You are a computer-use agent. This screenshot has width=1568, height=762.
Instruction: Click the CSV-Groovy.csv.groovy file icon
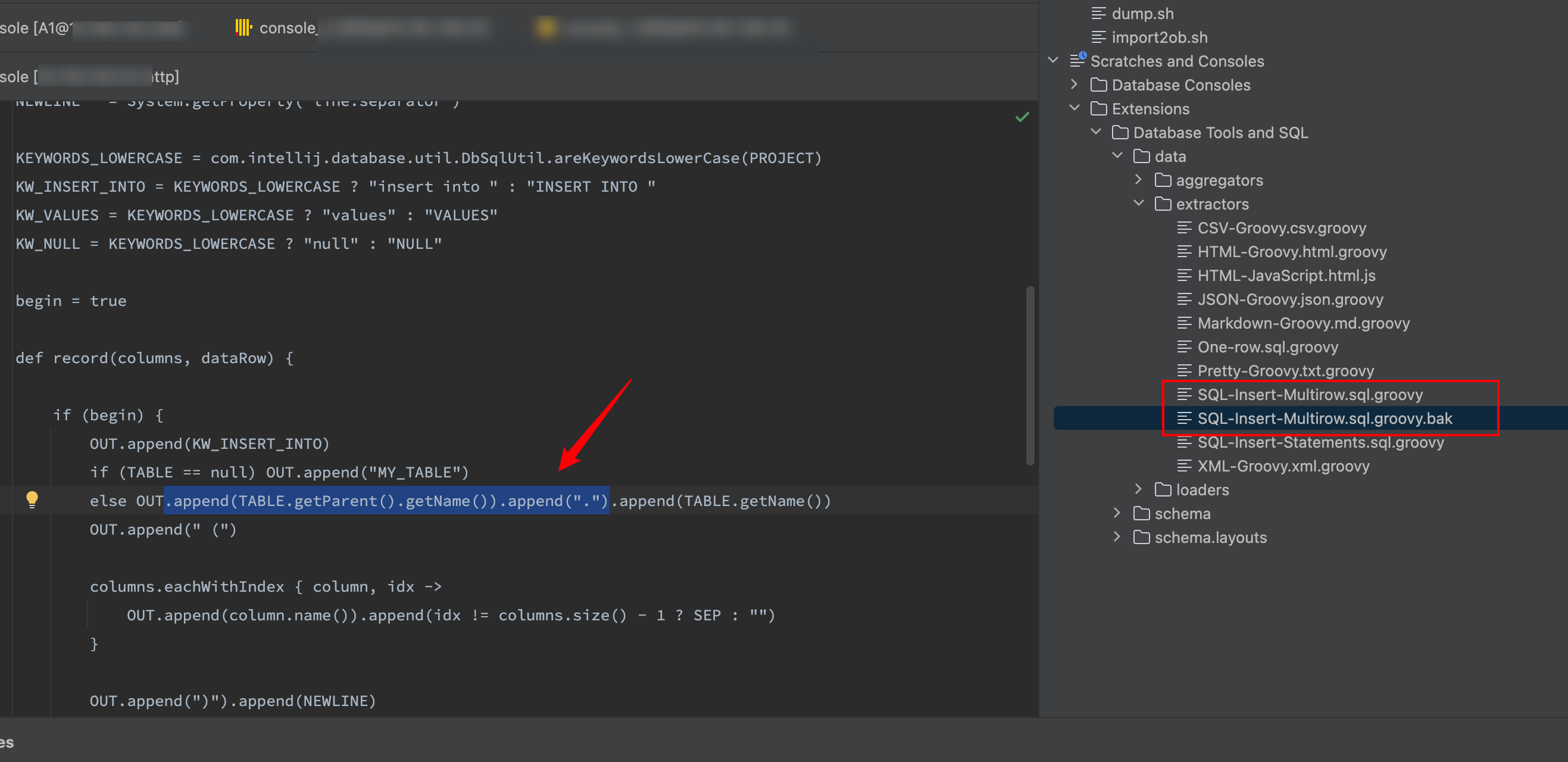click(x=1184, y=227)
